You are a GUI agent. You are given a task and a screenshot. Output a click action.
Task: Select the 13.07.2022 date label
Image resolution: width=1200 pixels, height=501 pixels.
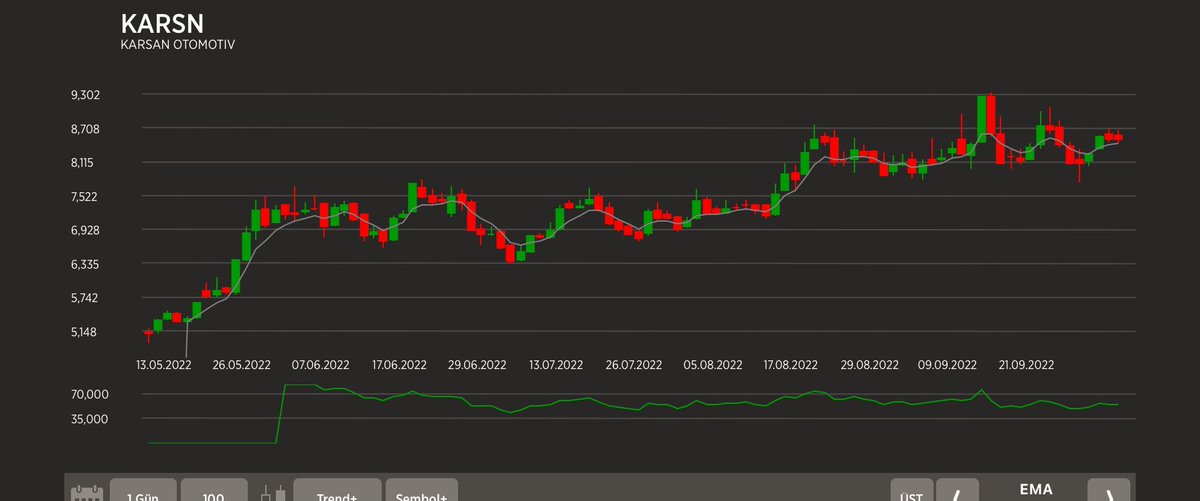pyautogui.click(x=556, y=365)
